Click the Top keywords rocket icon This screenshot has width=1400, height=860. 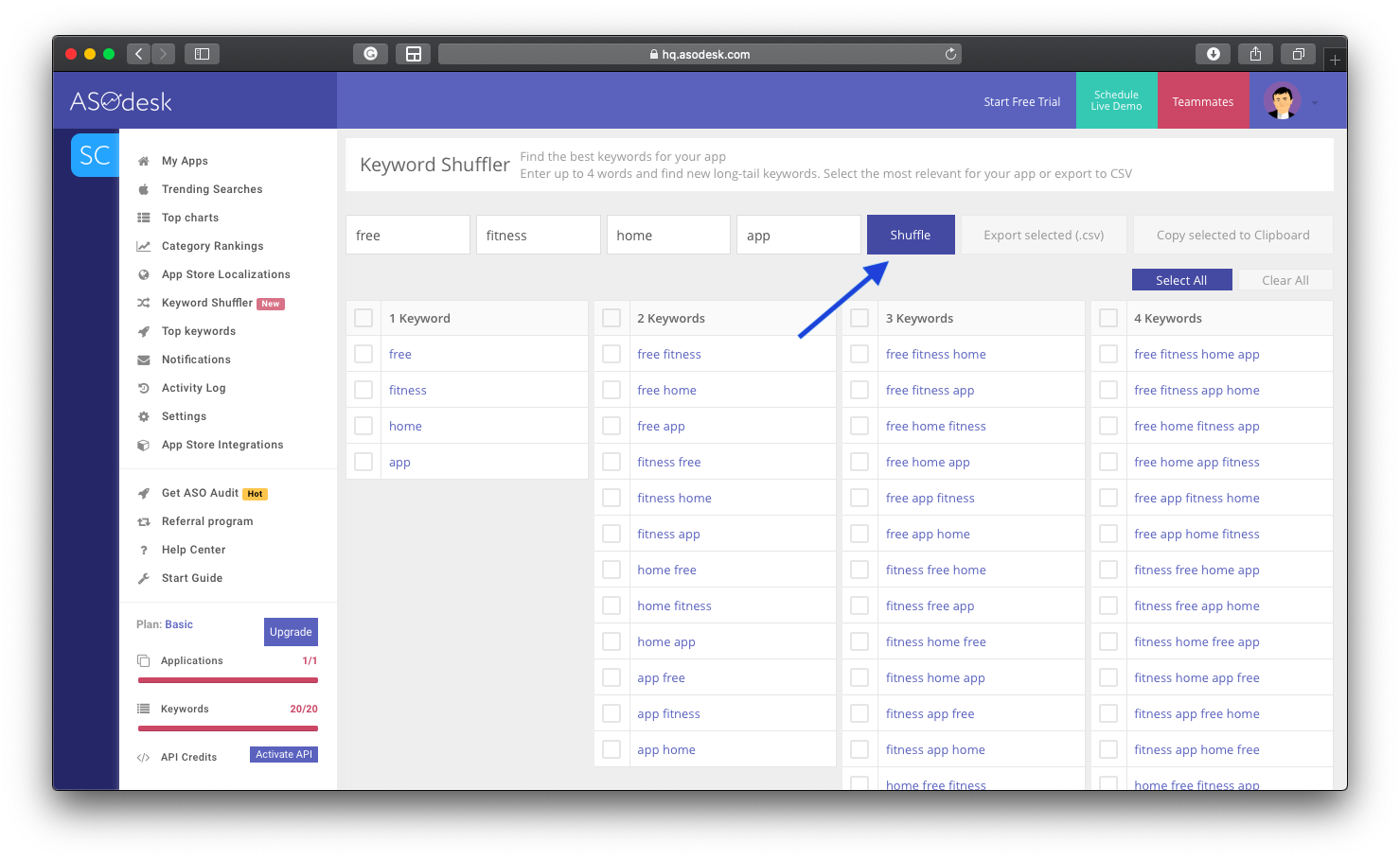point(144,331)
